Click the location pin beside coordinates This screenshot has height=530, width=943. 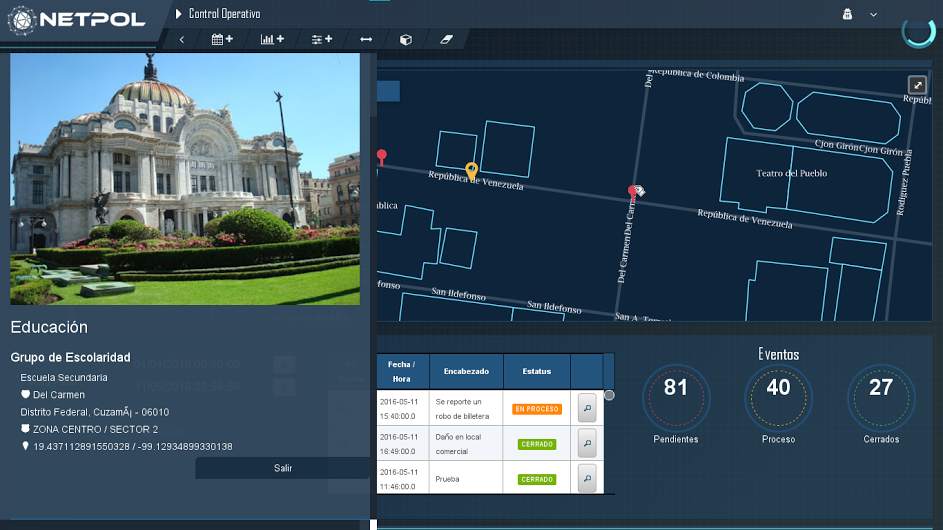pyautogui.click(x=25, y=446)
